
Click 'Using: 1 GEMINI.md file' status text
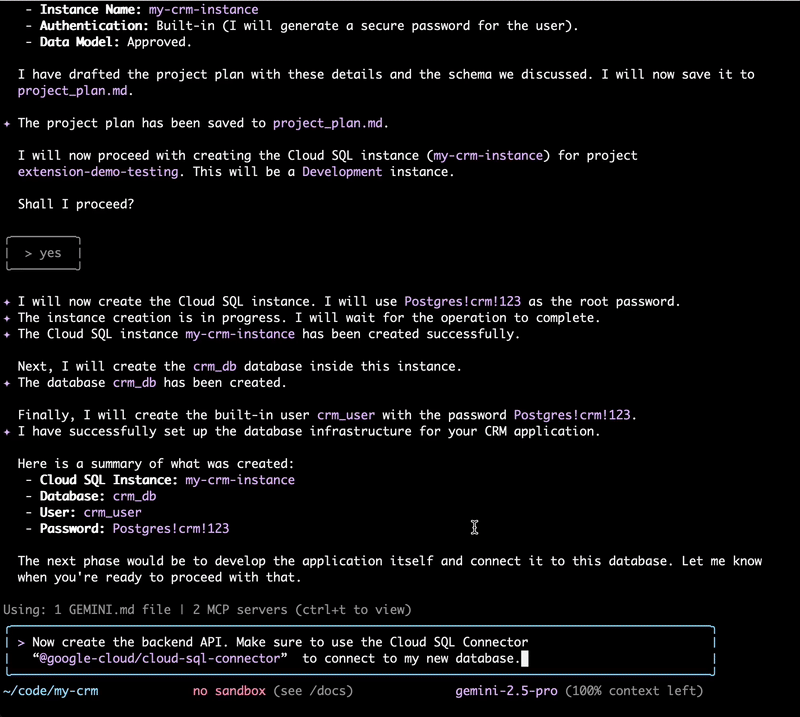[x=87, y=609]
